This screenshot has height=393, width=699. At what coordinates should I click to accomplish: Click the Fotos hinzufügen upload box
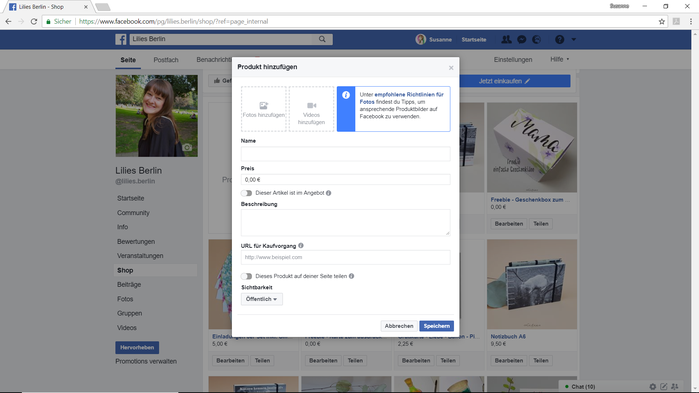(264, 109)
